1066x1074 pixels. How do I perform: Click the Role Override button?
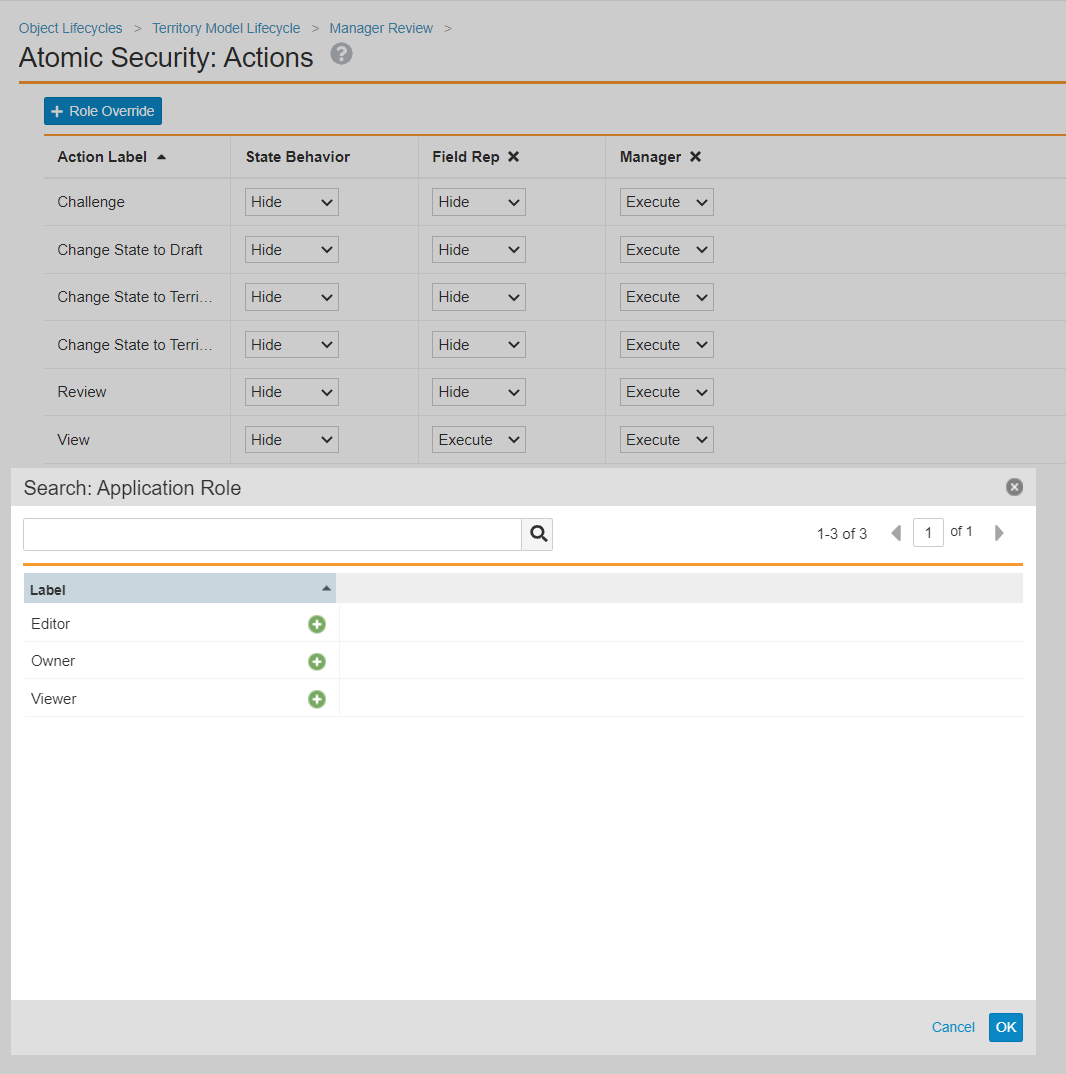[x=103, y=111]
